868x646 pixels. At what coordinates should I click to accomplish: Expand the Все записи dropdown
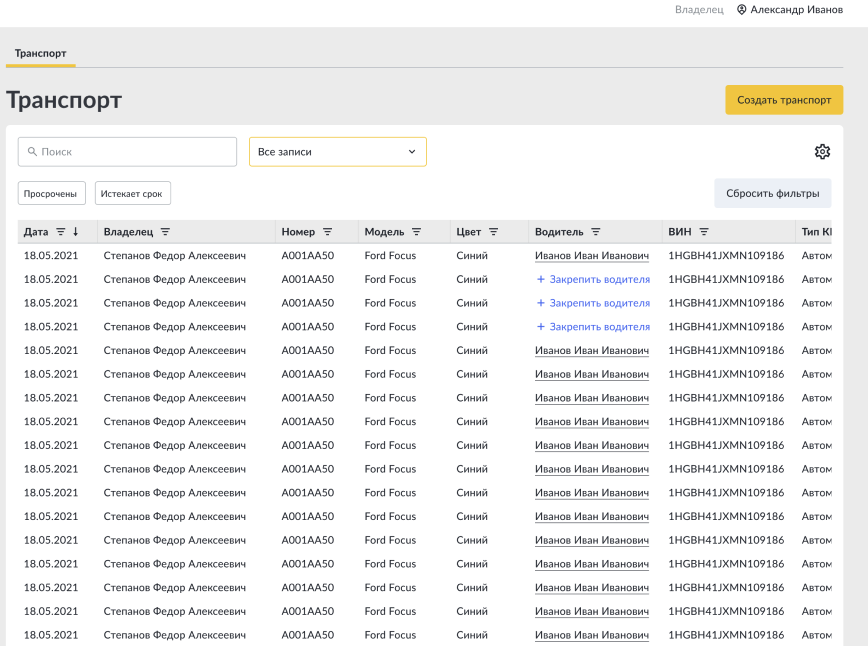[337, 152]
